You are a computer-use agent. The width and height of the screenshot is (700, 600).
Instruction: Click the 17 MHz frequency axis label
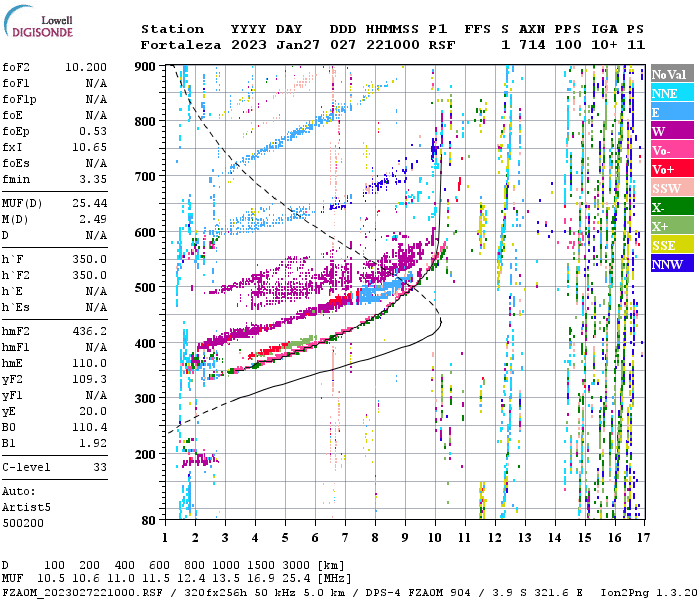(643, 538)
